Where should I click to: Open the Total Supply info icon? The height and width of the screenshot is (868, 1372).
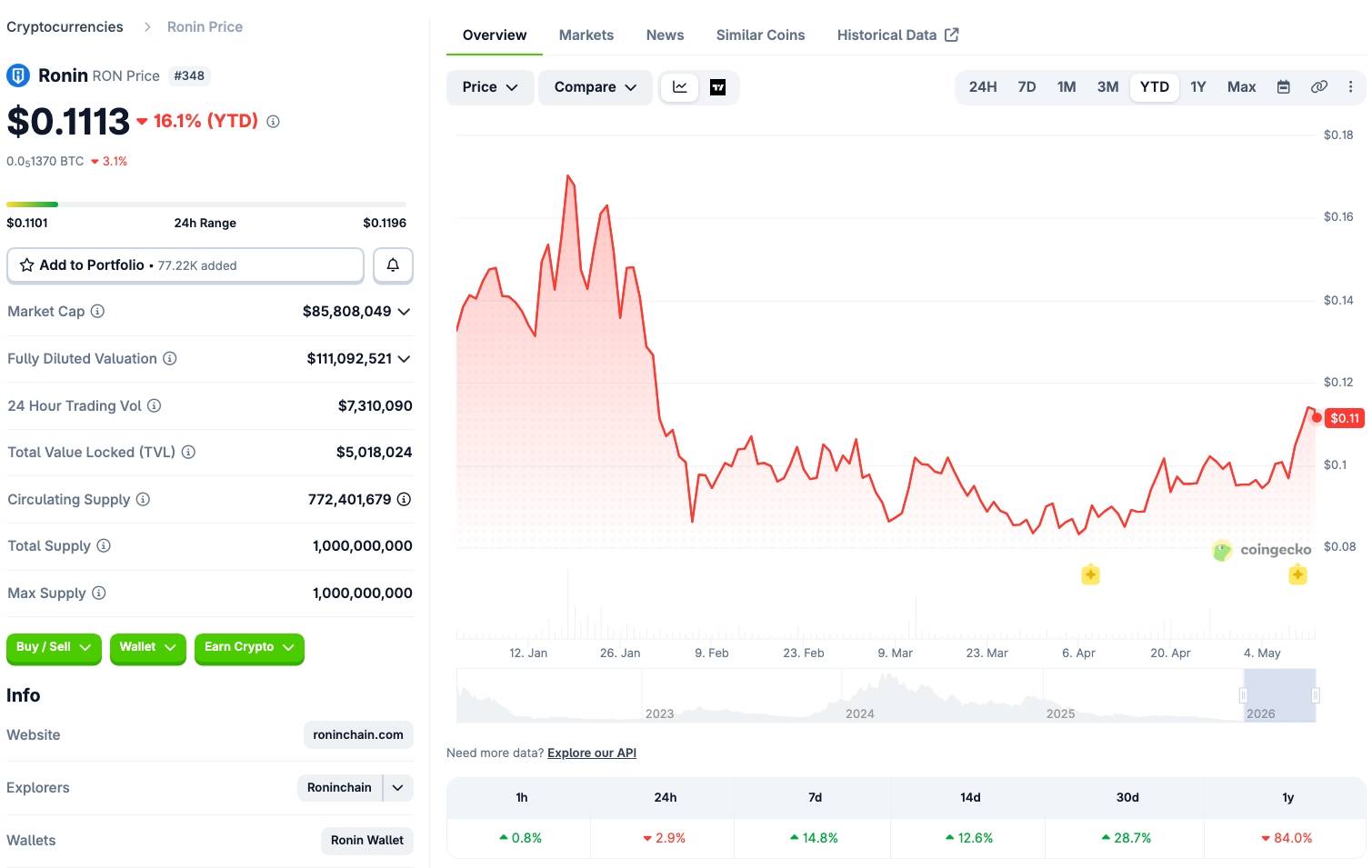[104, 545]
